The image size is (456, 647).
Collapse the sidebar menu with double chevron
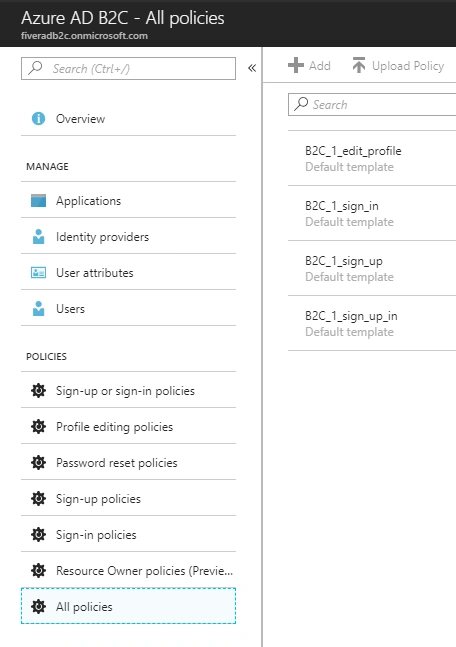pyautogui.click(x=252, y=68)
